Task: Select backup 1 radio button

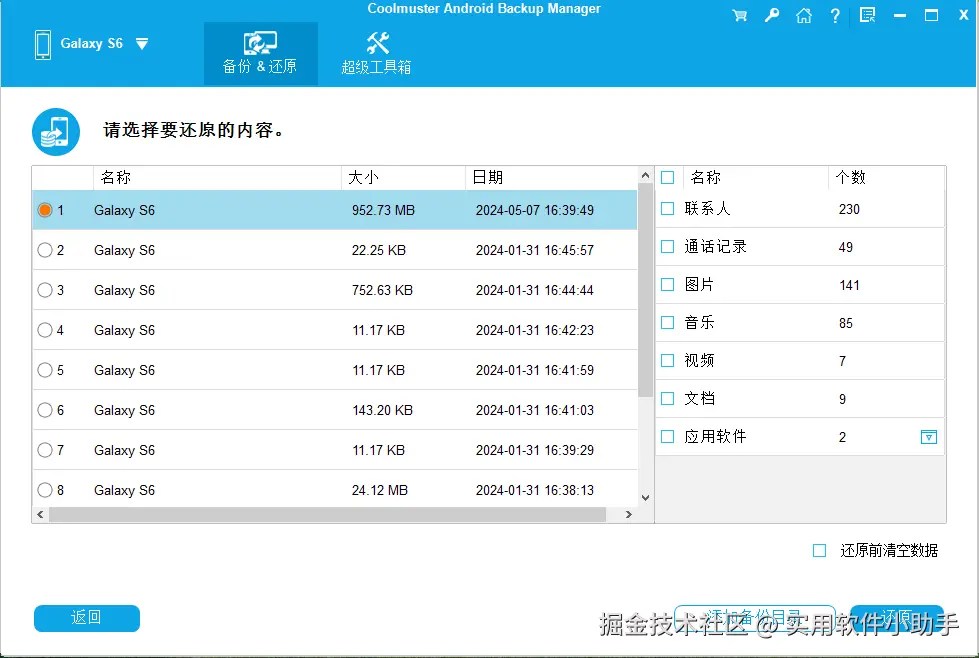Action: coord(45,210)
